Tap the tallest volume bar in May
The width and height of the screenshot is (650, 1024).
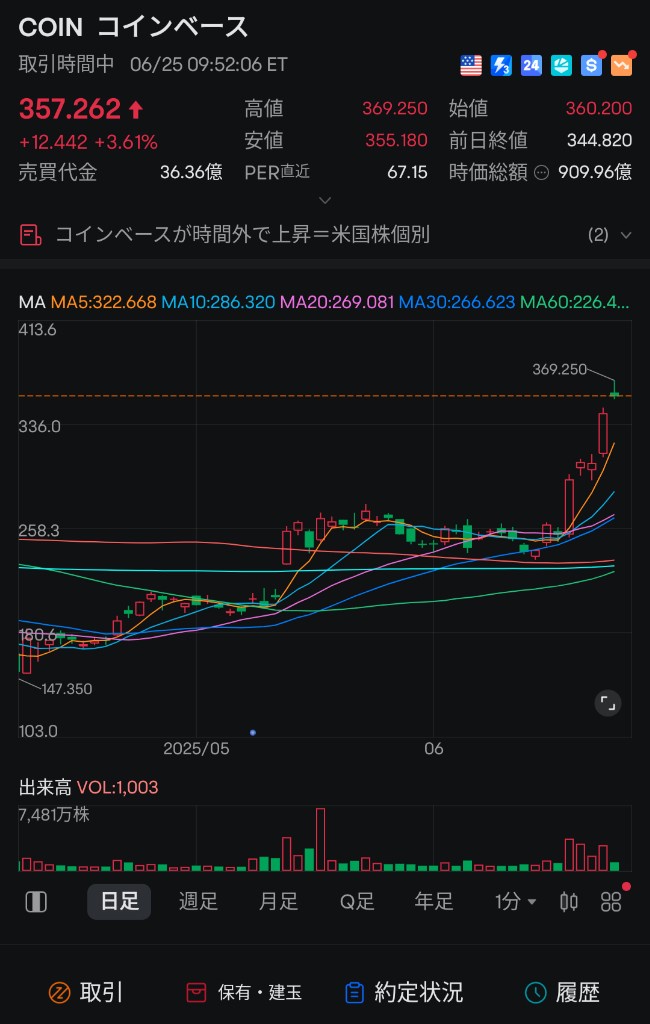pos(320,839)
